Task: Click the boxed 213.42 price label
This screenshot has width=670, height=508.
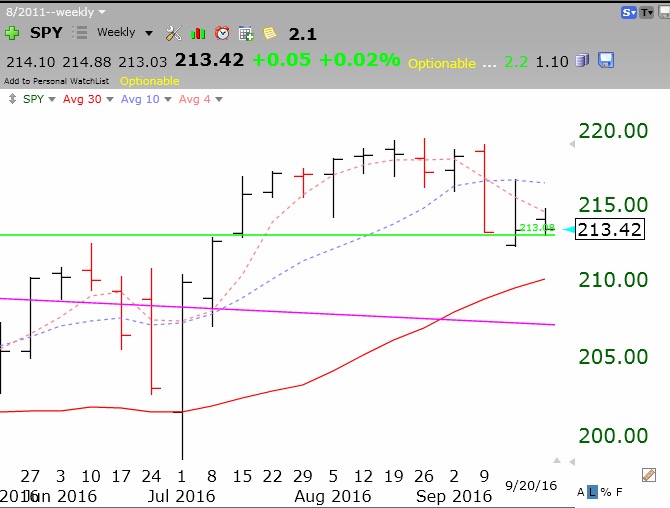Action: point(610,229)
